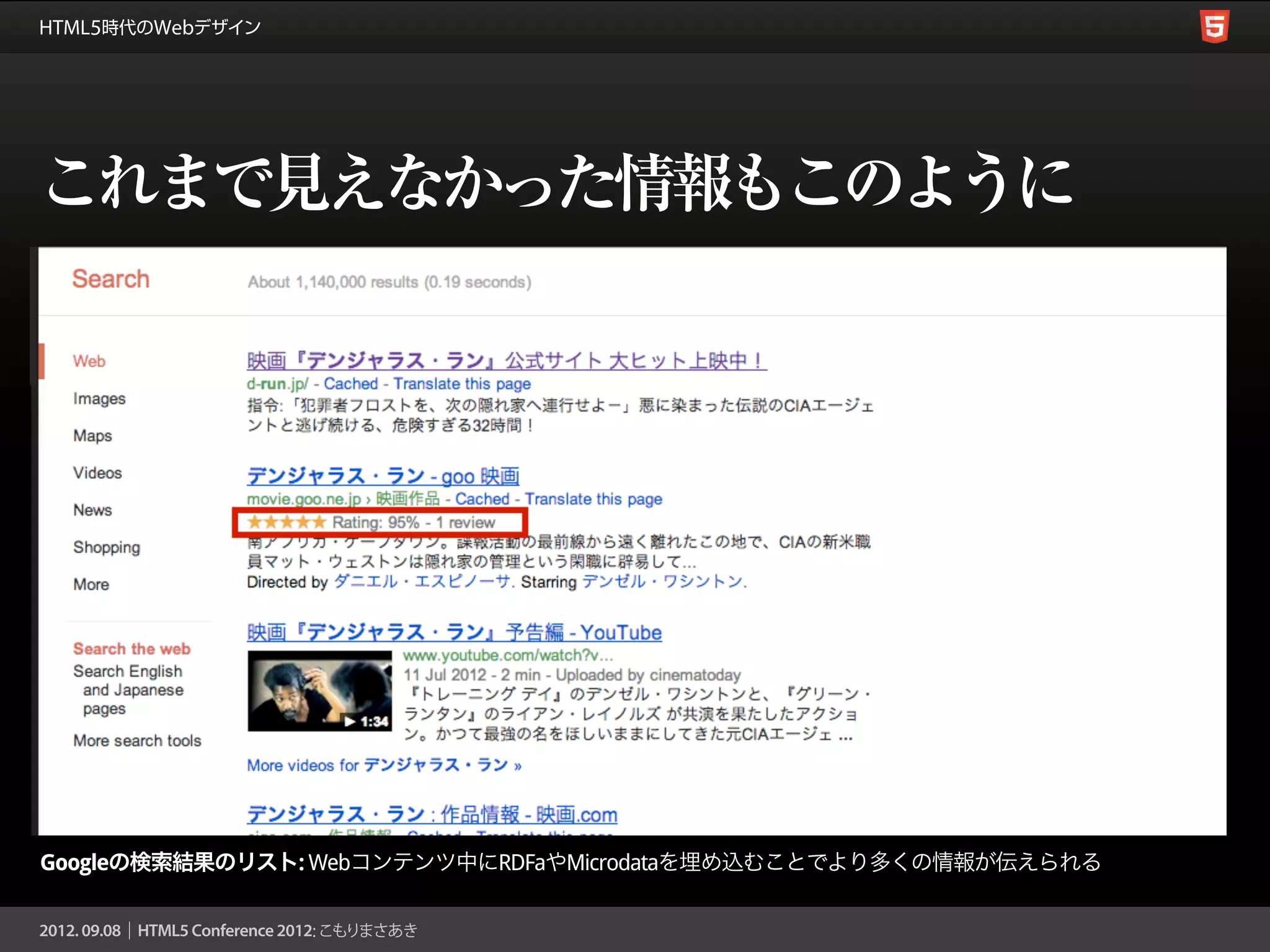Play the YouTube trailer video thumbnail
Viewport: 1270px width, 952px height.
click(x=319, y=690)
